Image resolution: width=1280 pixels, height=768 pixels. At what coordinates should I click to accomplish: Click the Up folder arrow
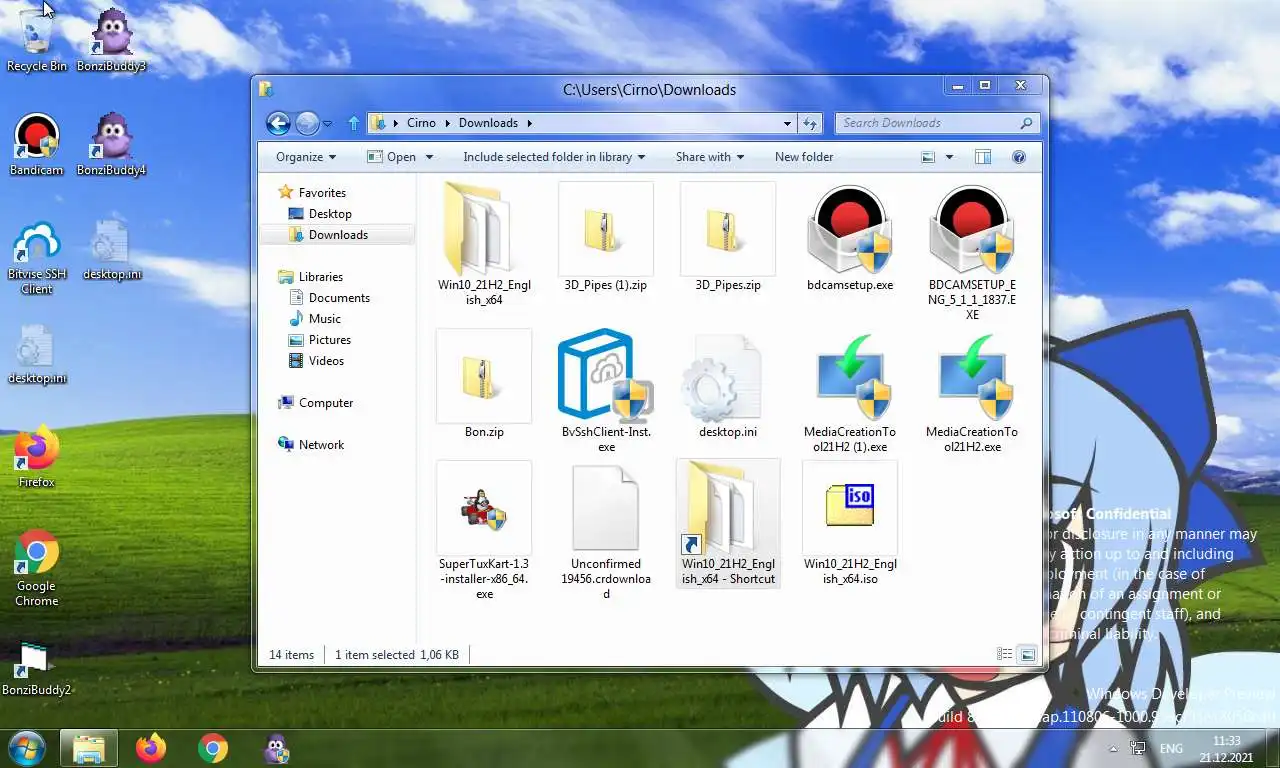353,123
